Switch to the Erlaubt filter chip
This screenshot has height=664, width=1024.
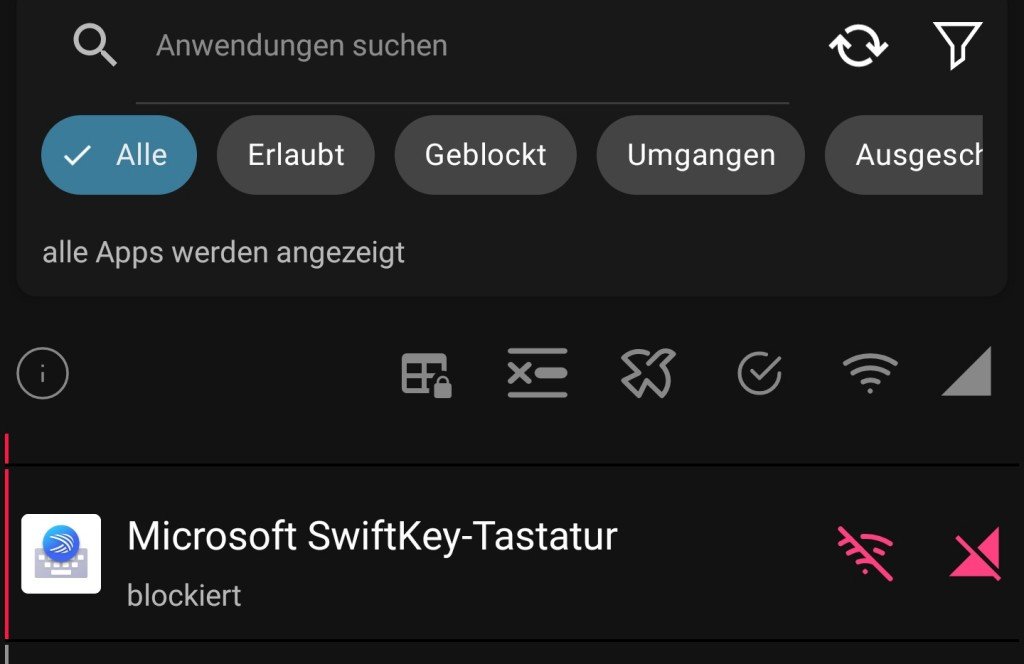coord(296,155)
